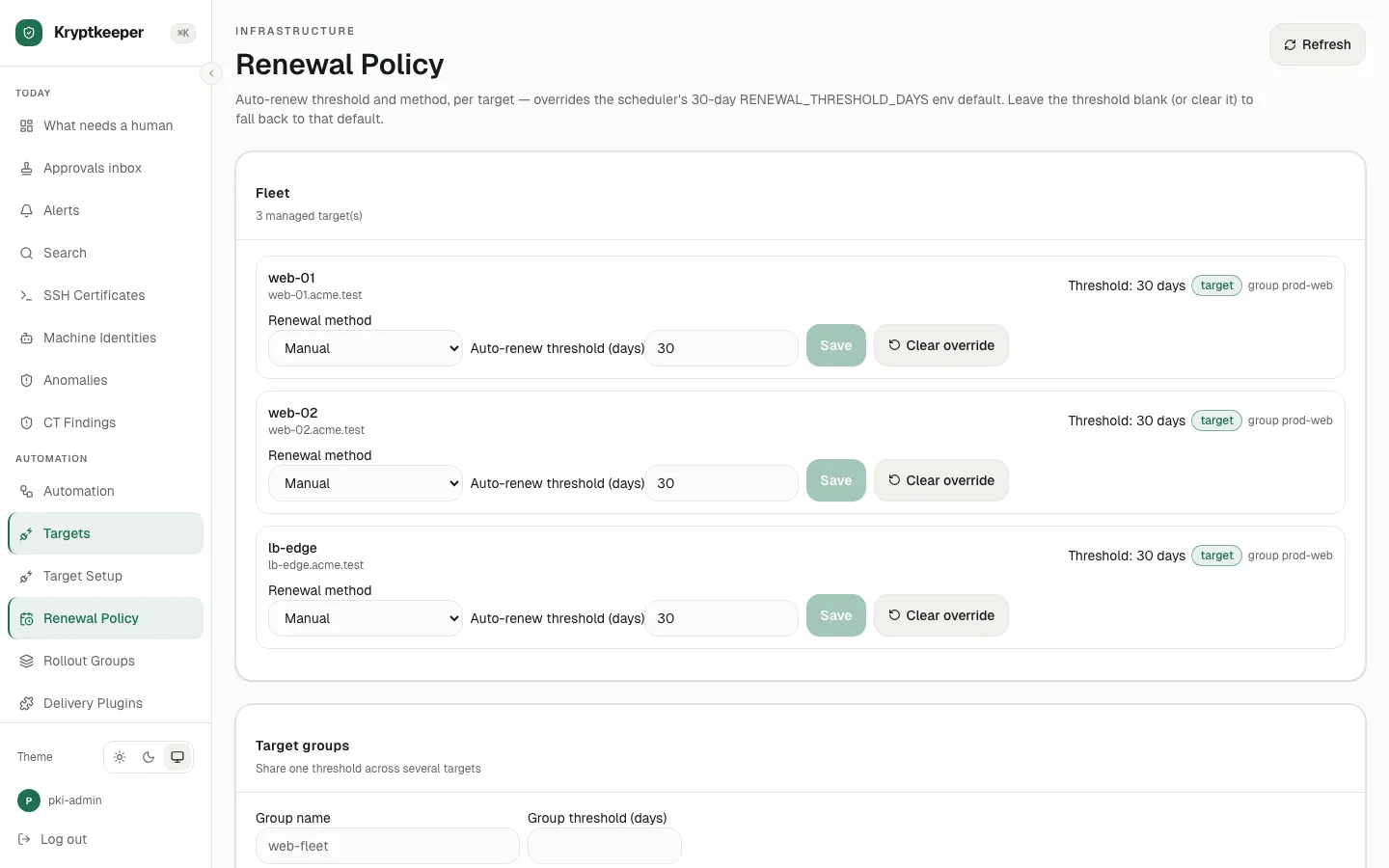Click the Machine Identities icon
1389x868 pixels.
[27, 338]
